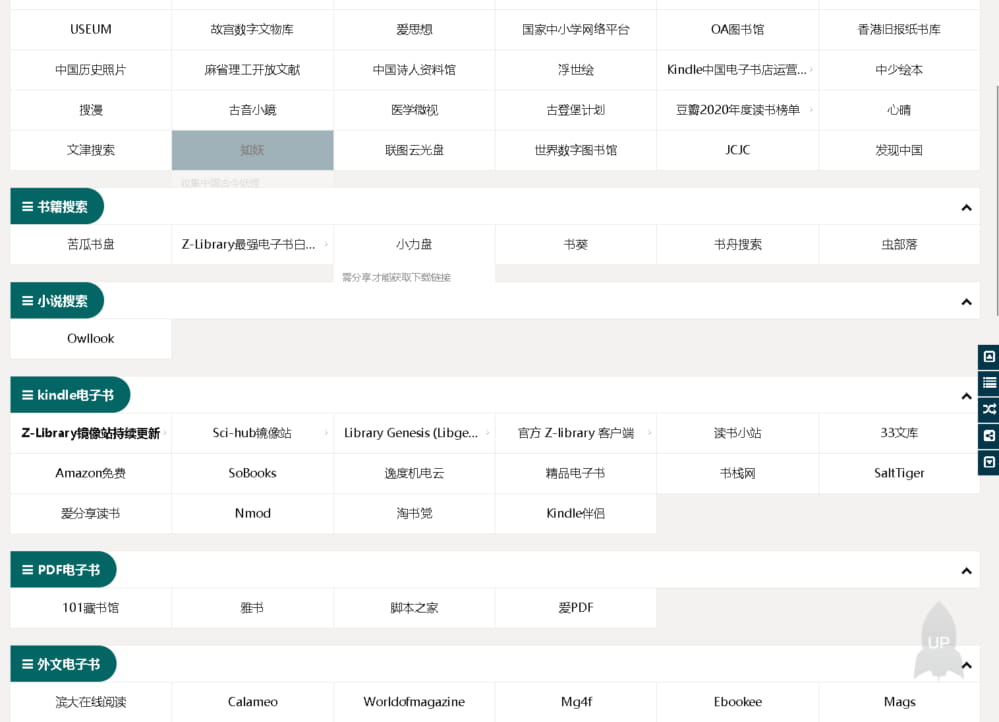Open the 101藏书馆 link
This screenshot has height=722, width=999.
[90, 607]
